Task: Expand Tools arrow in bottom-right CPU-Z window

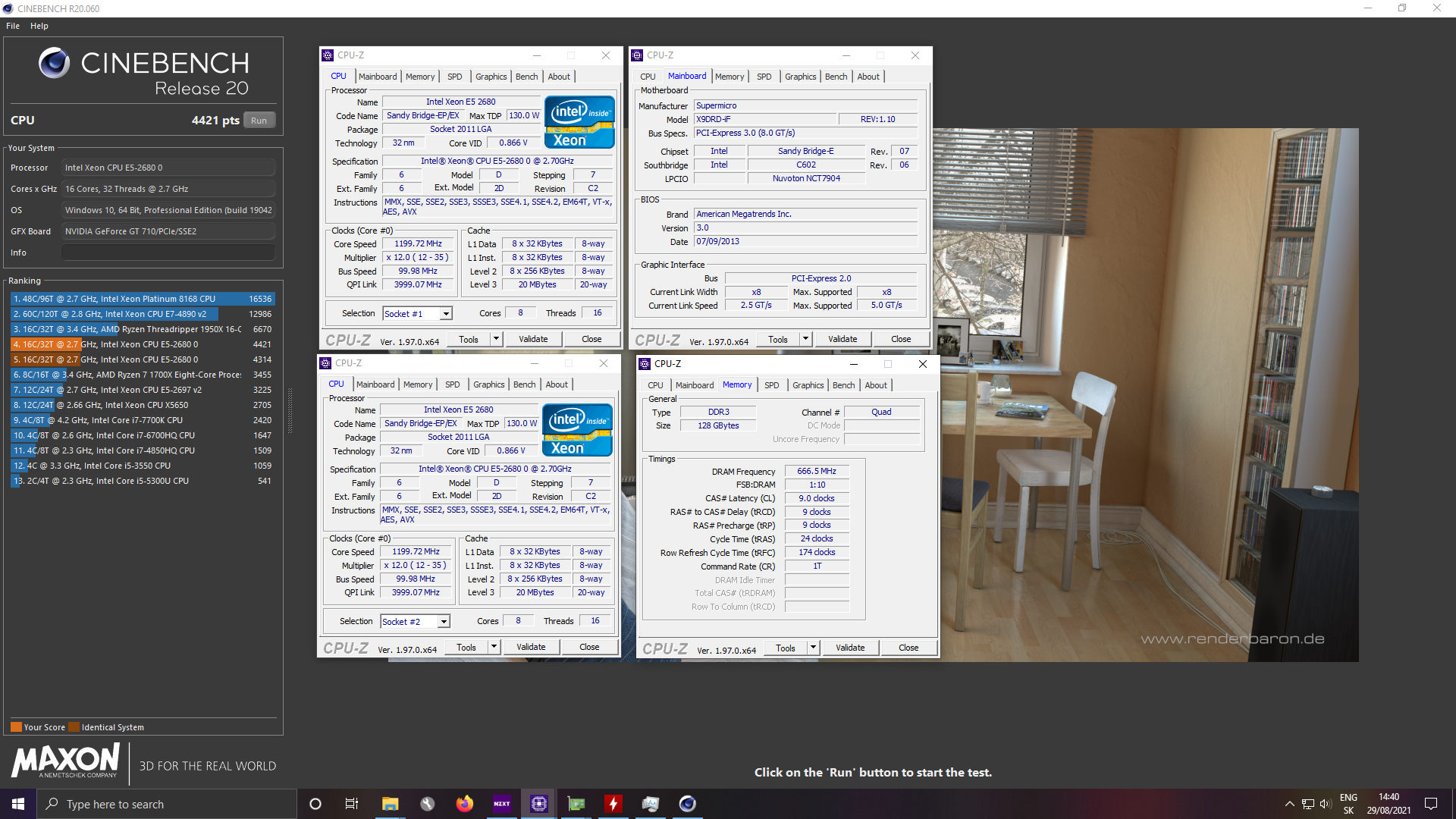Action: point(813,648)
